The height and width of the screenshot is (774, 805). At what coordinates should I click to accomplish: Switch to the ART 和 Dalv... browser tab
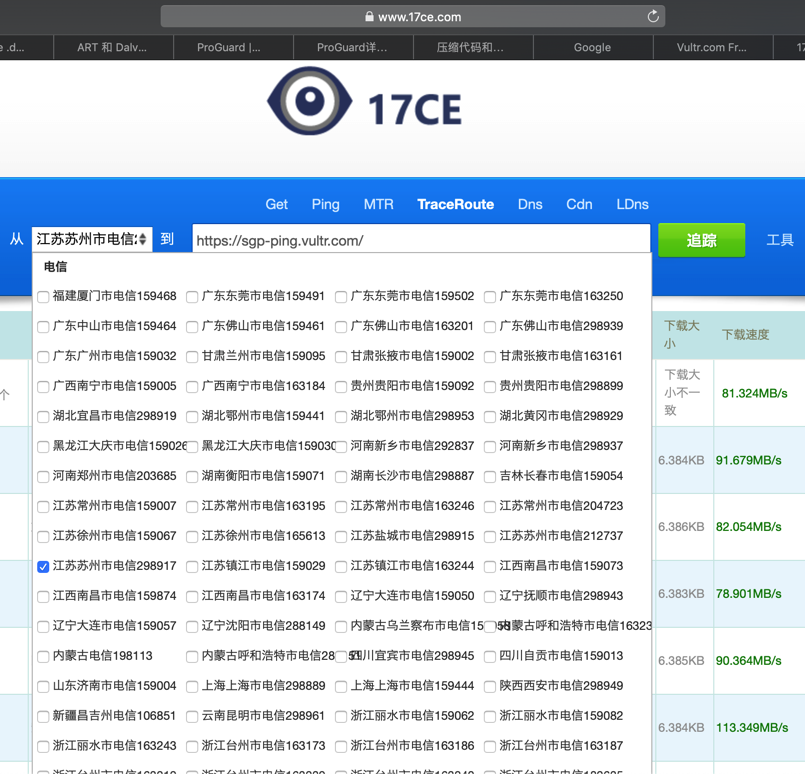(x=113, y=47)
